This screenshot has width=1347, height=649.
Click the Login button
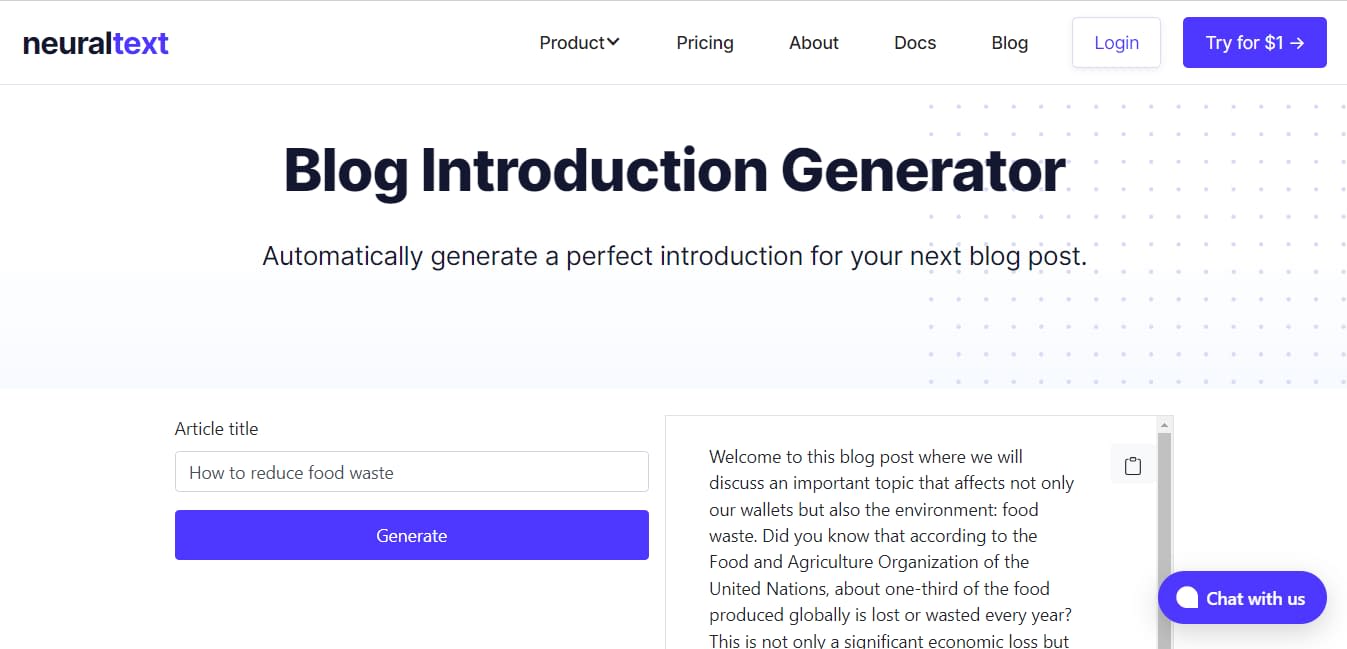pos(1116,43)
